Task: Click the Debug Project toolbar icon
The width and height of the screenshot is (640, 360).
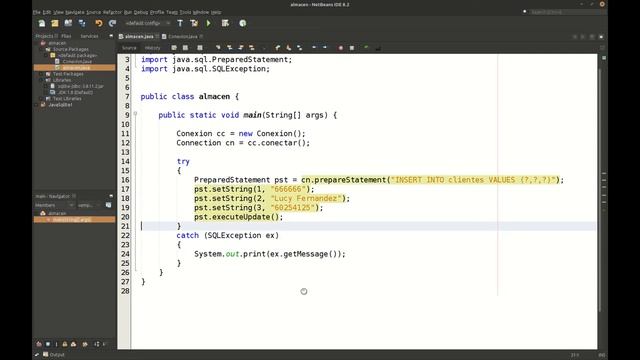Action: click(225, 23)
